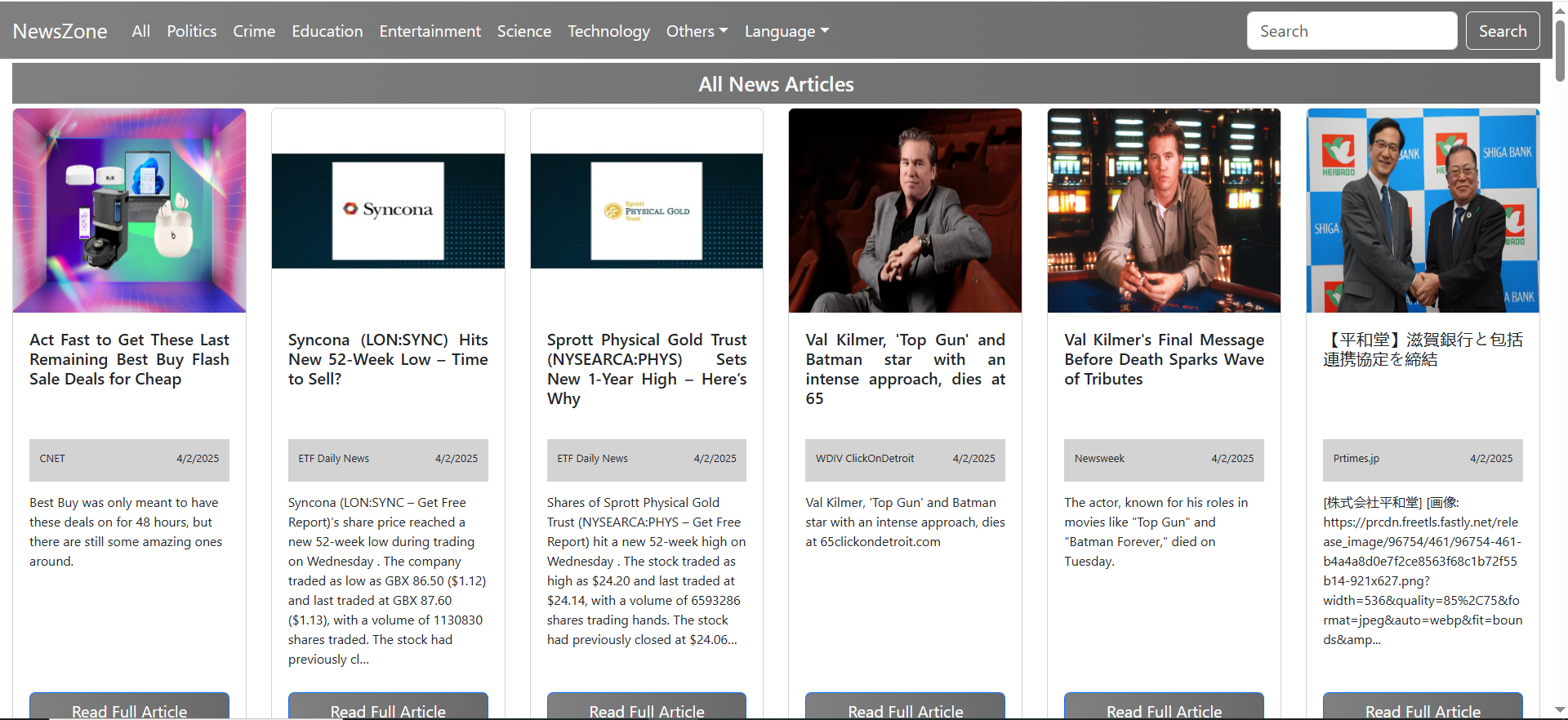Read Full Article for Sprott Gold Trust
Image resolution: width=1568 pixels, height=720 pixels.
[x=647, y=706]
